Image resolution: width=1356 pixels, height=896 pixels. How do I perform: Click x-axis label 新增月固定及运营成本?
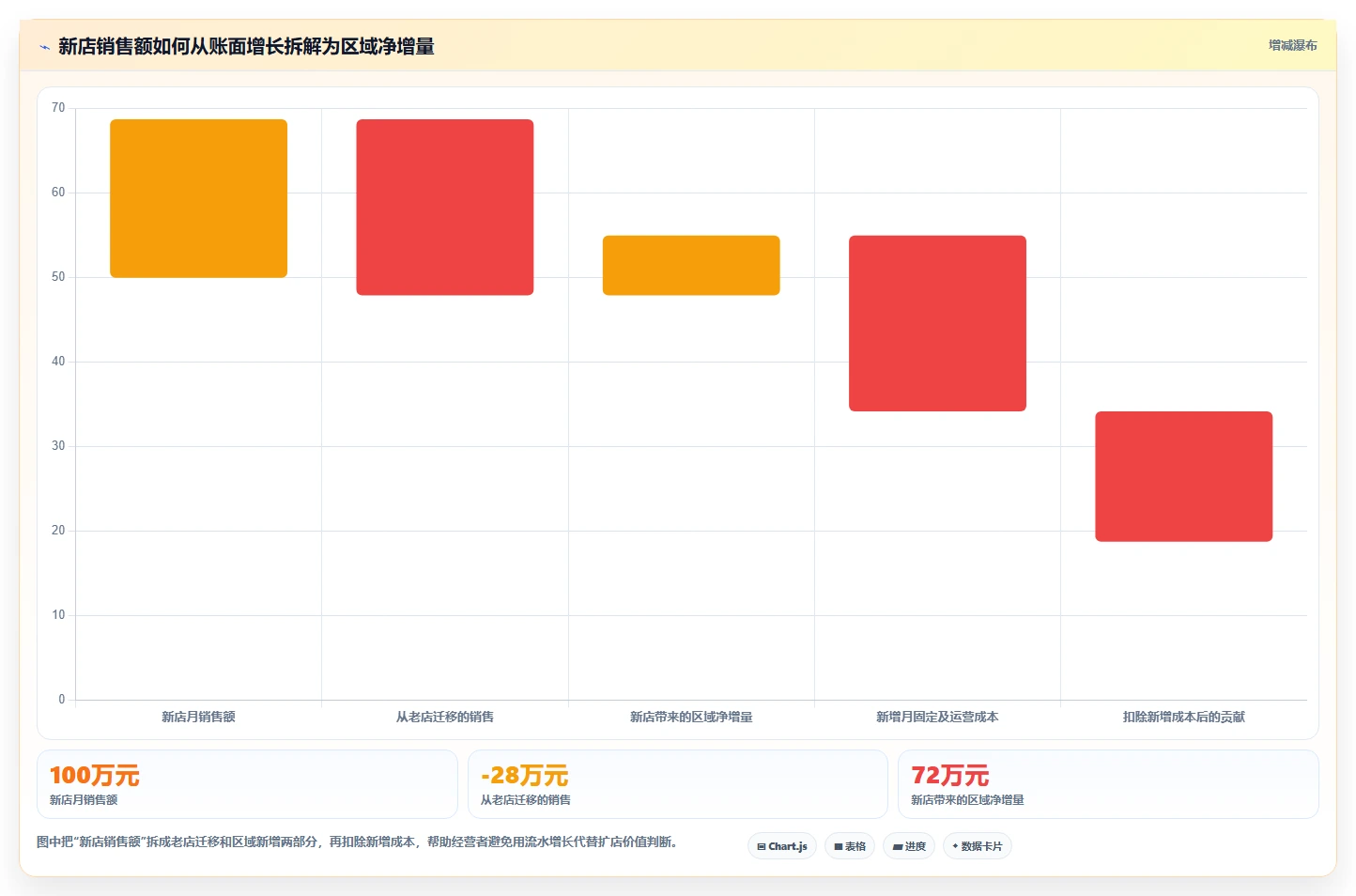tap(937, 717)
